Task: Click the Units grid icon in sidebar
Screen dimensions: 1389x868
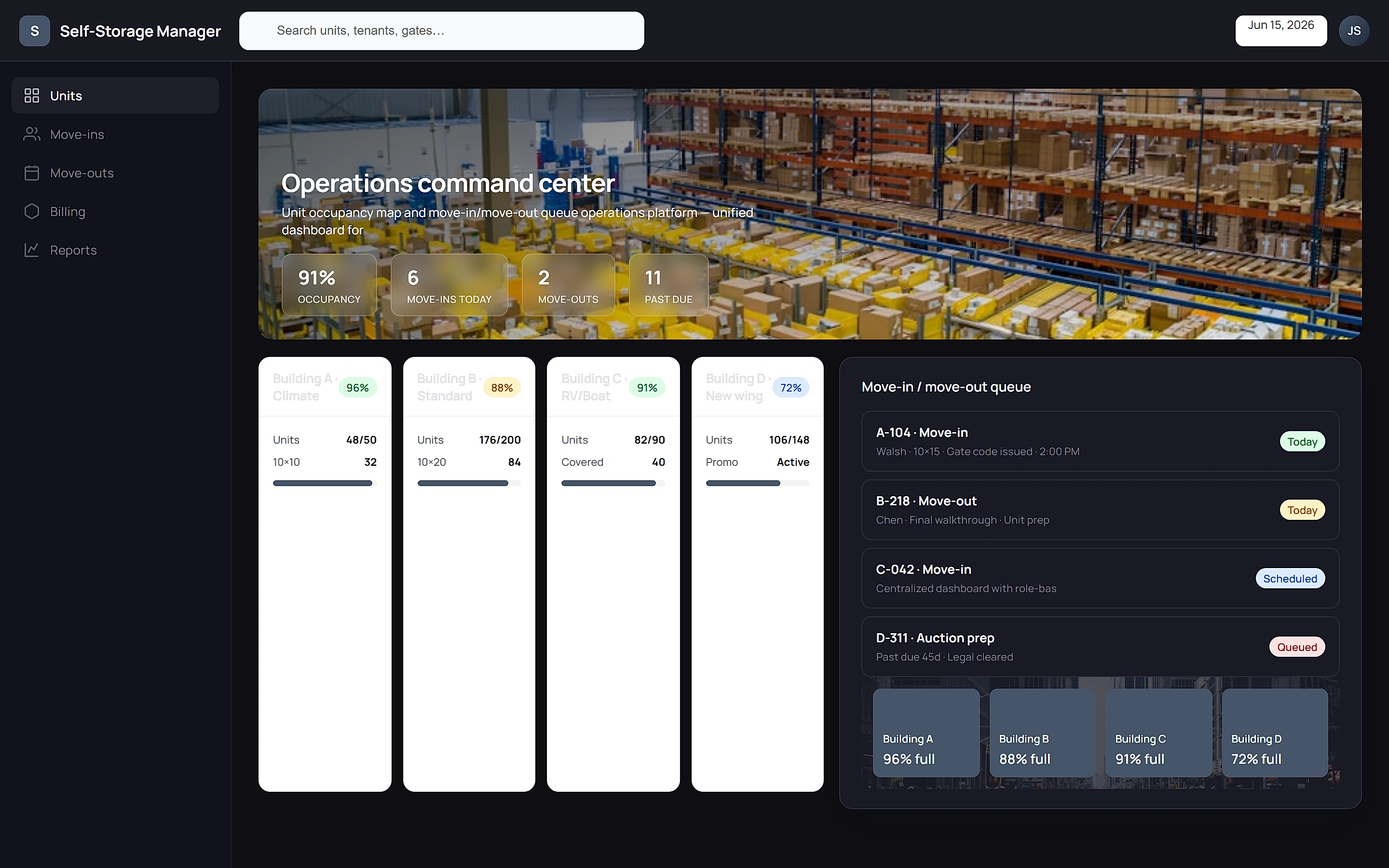Action: pos(31,95)
